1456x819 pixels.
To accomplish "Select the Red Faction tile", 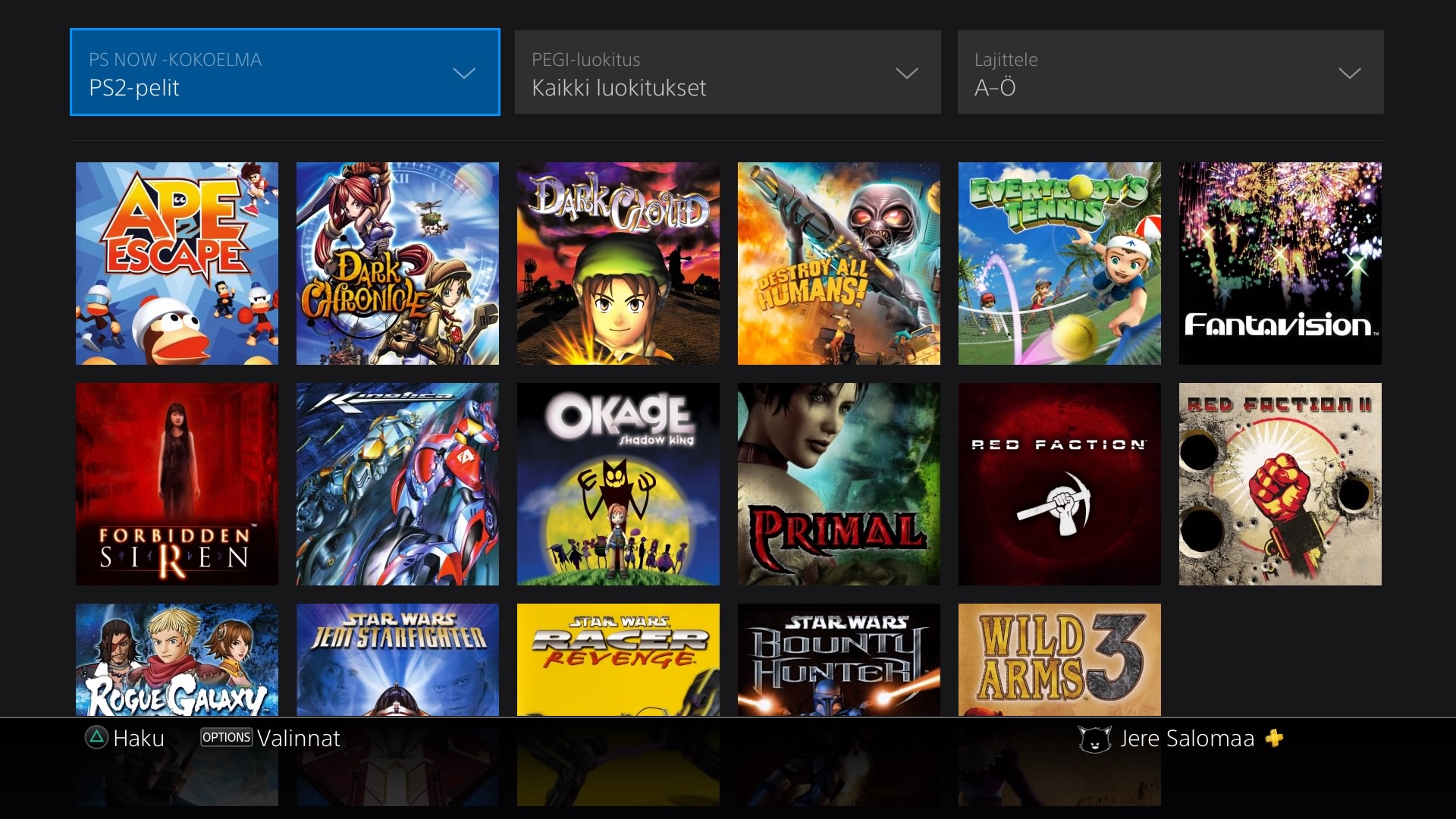I will point(1059,484).
